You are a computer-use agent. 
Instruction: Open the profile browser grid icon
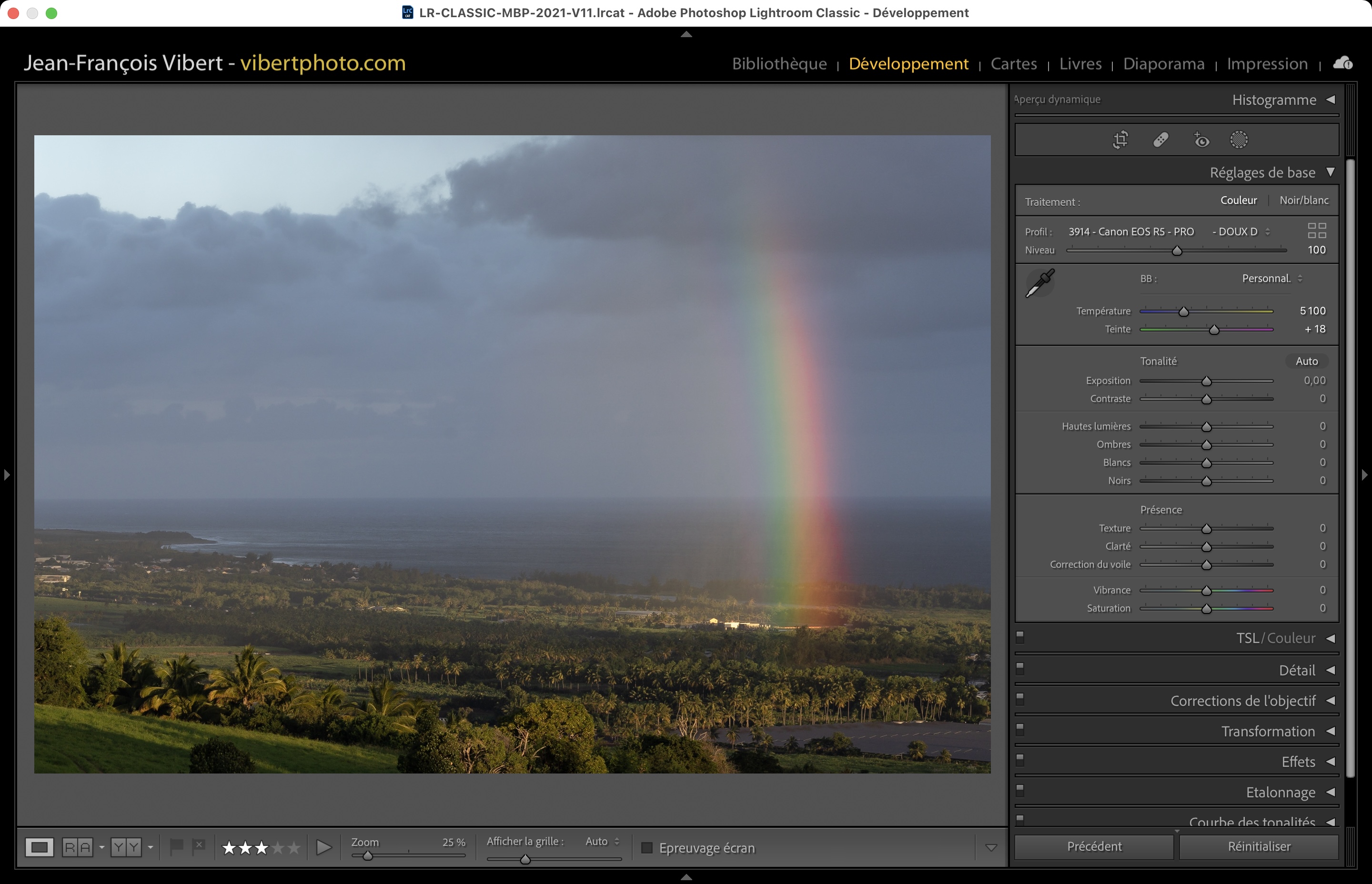1316,231
